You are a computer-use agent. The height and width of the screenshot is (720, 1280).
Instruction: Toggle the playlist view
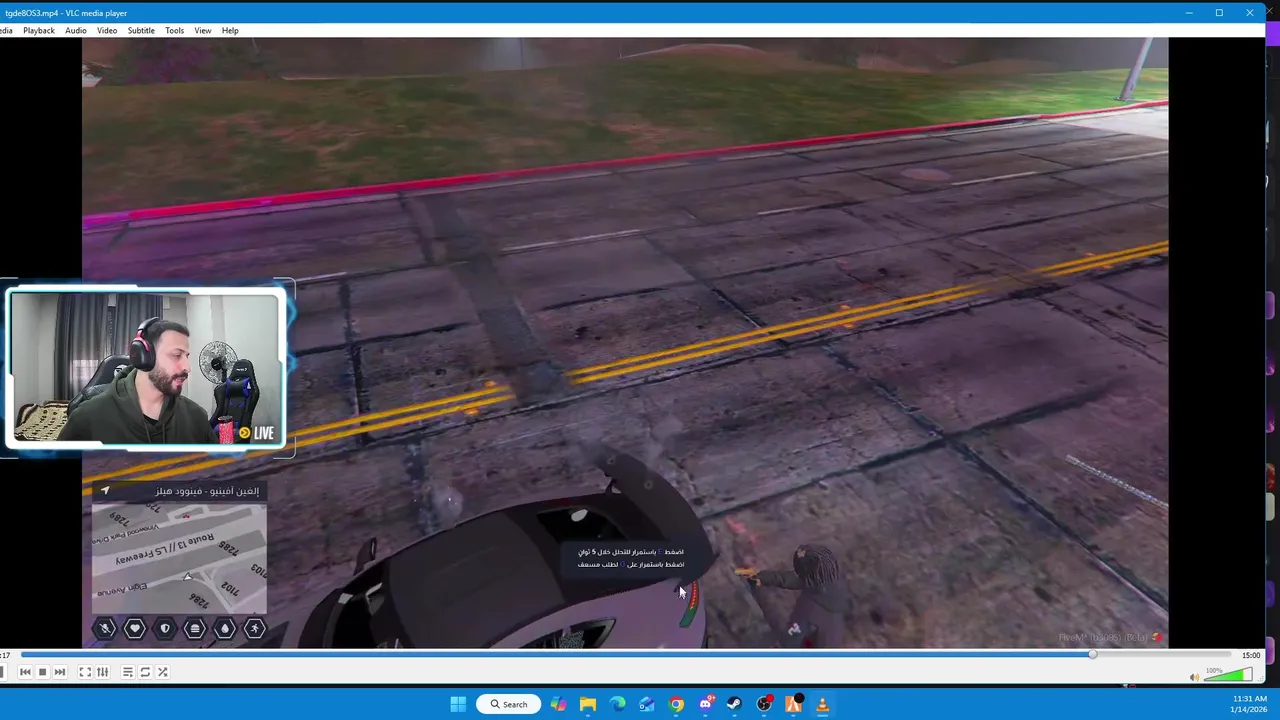pyautogui.click(x=128, y=672)
